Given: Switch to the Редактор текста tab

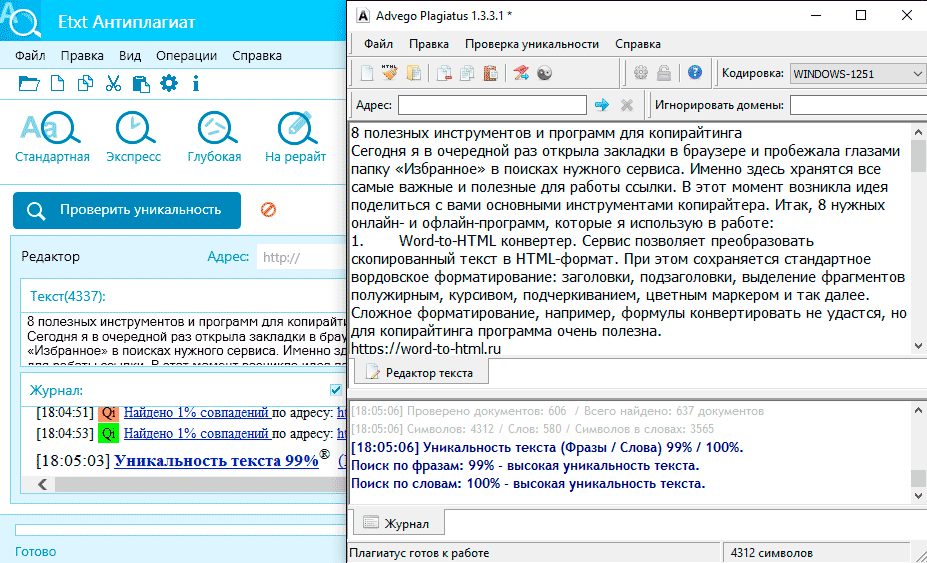Looking at the screenshot, I should (420, 373).
